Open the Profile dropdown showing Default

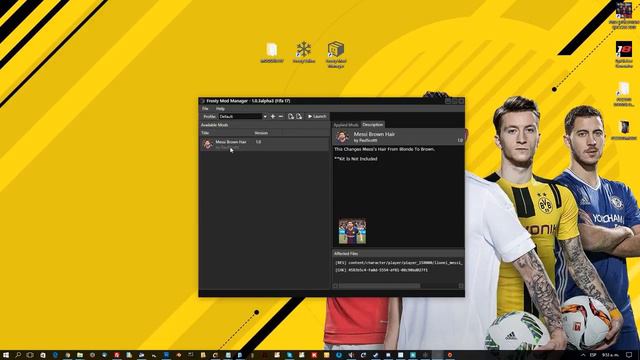point(243,116)
